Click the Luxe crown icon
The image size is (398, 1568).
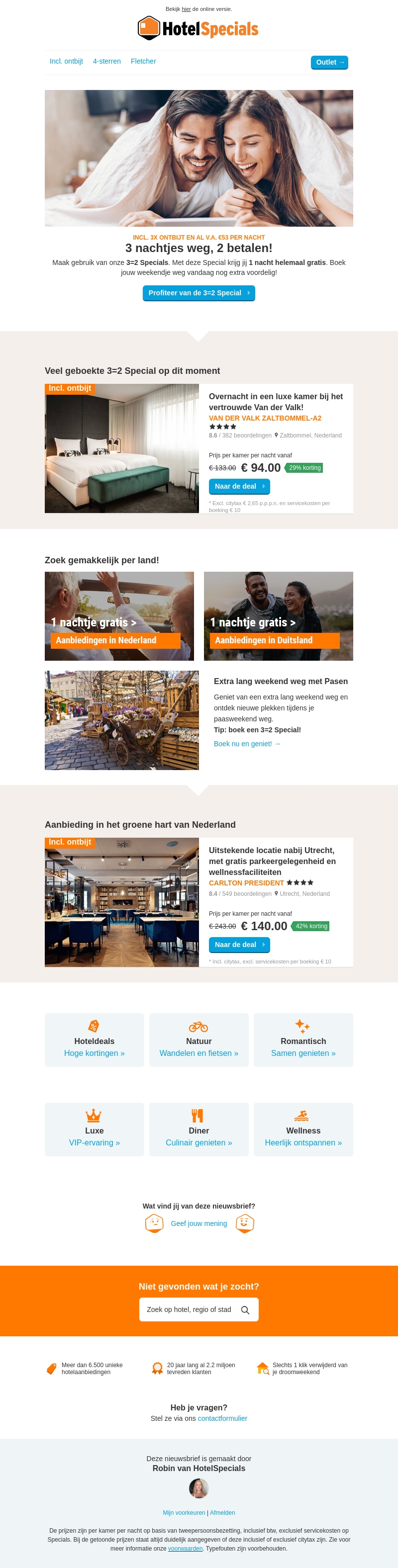94,1116
